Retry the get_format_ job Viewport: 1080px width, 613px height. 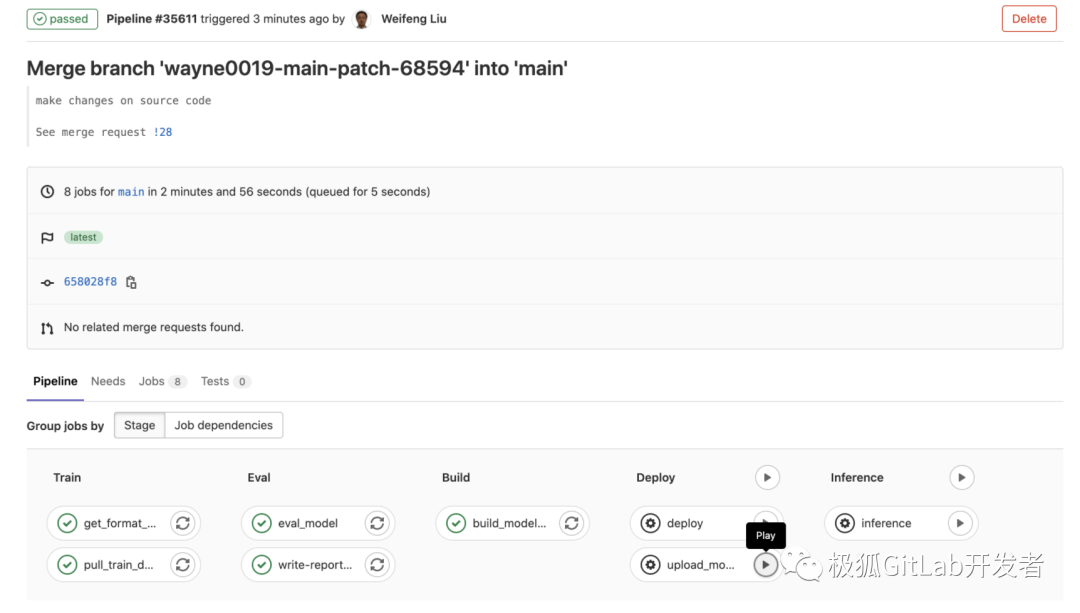click(x=183, y=523)
